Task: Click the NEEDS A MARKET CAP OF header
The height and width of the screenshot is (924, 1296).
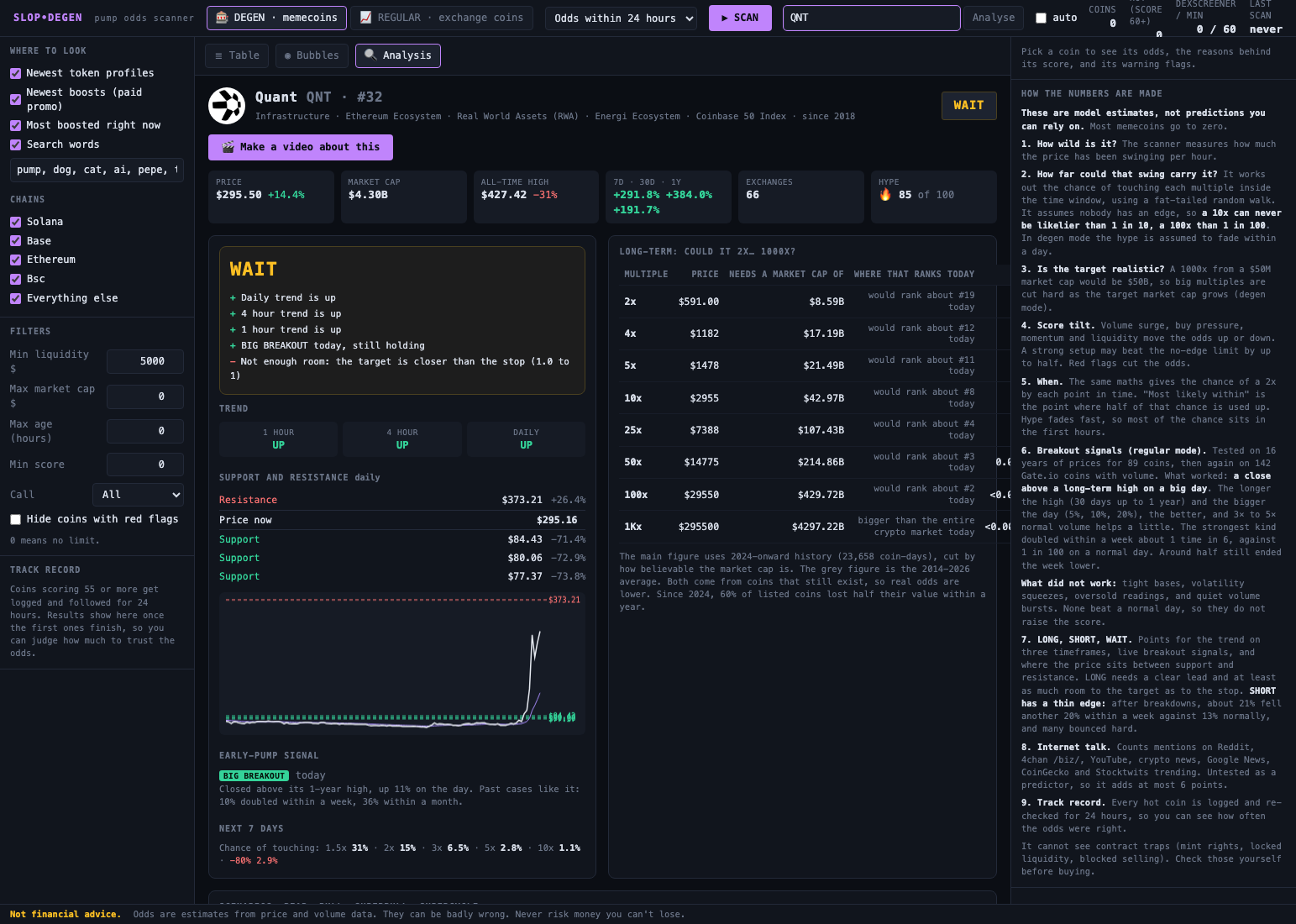Action: coord(786,275)
